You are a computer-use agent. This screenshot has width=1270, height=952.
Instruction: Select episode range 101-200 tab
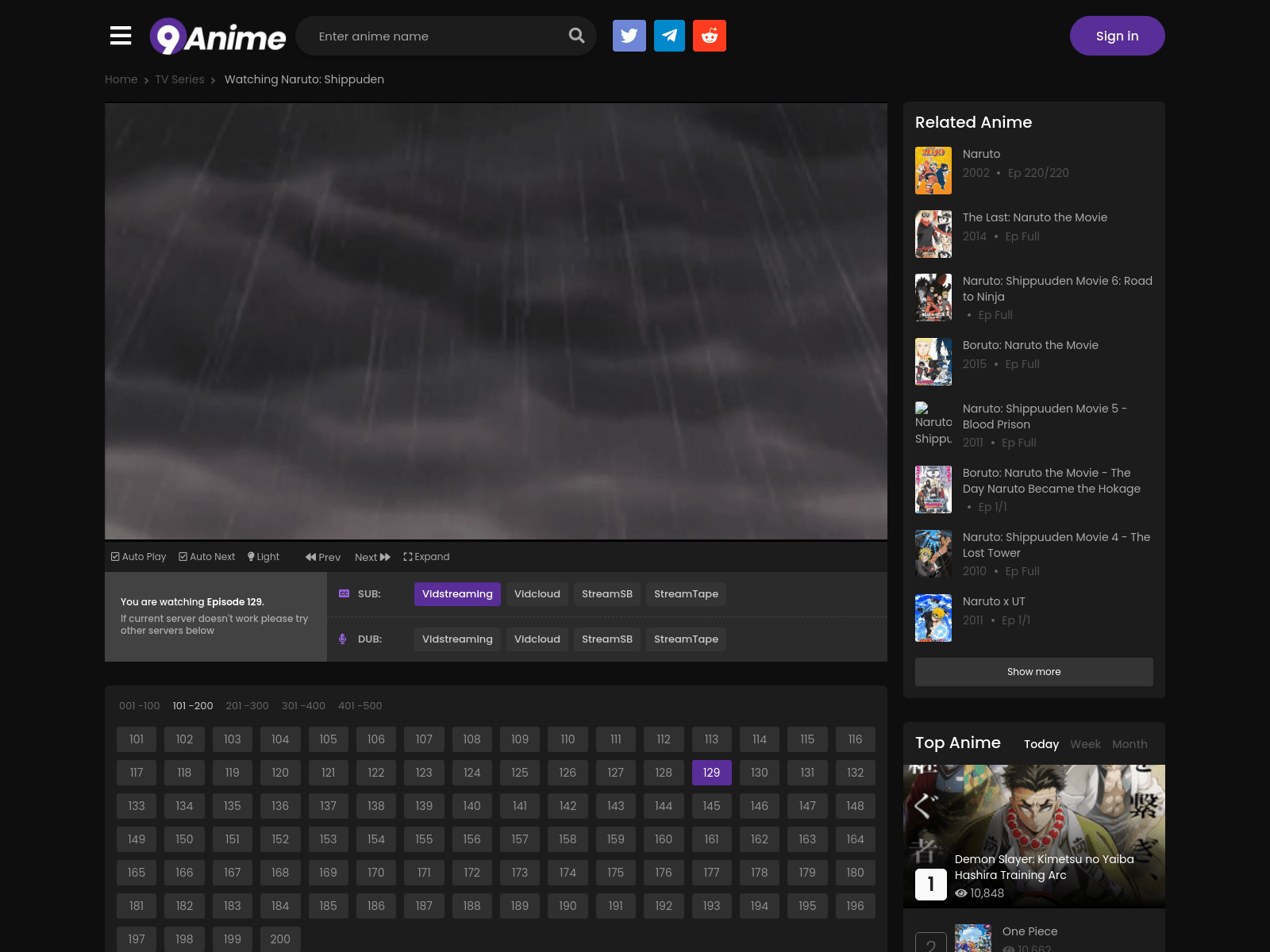pos(193,706)
